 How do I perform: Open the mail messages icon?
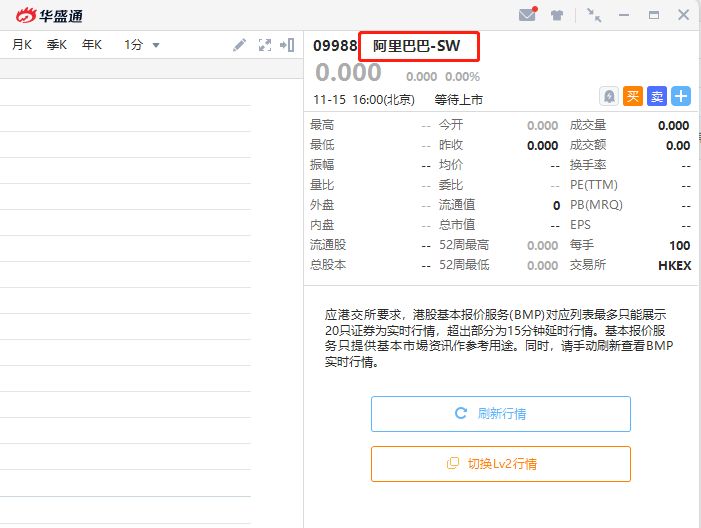(x=528, y=14)
